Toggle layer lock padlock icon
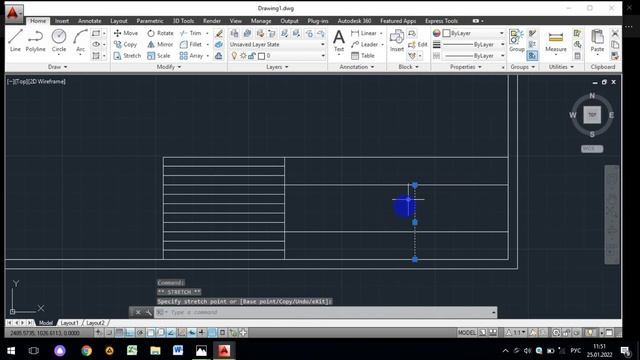640x360 pixels. pyautogui.click(x=252, y=56)
